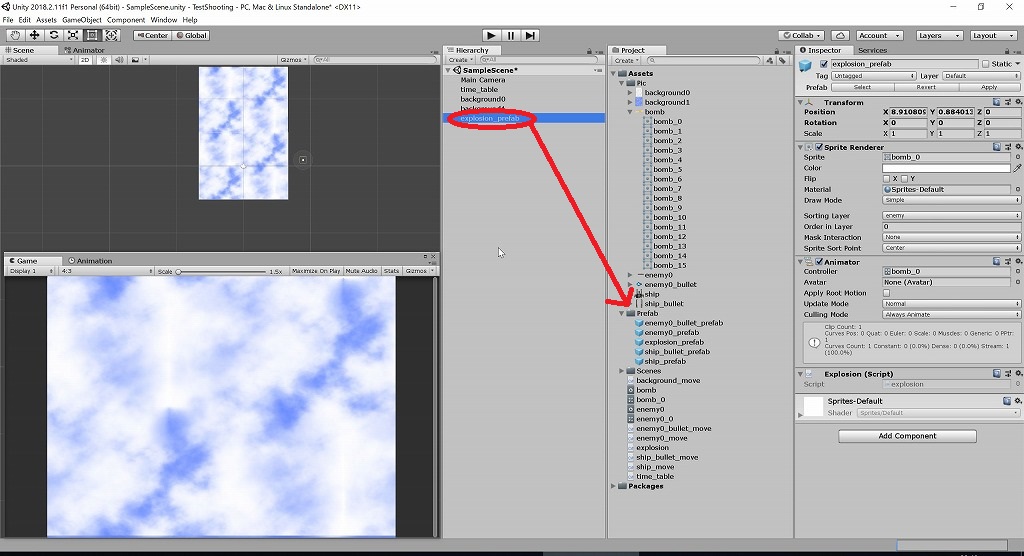Click Project search-by-type icon
Screen dimensions: 1024x556
tap(769, 60)
